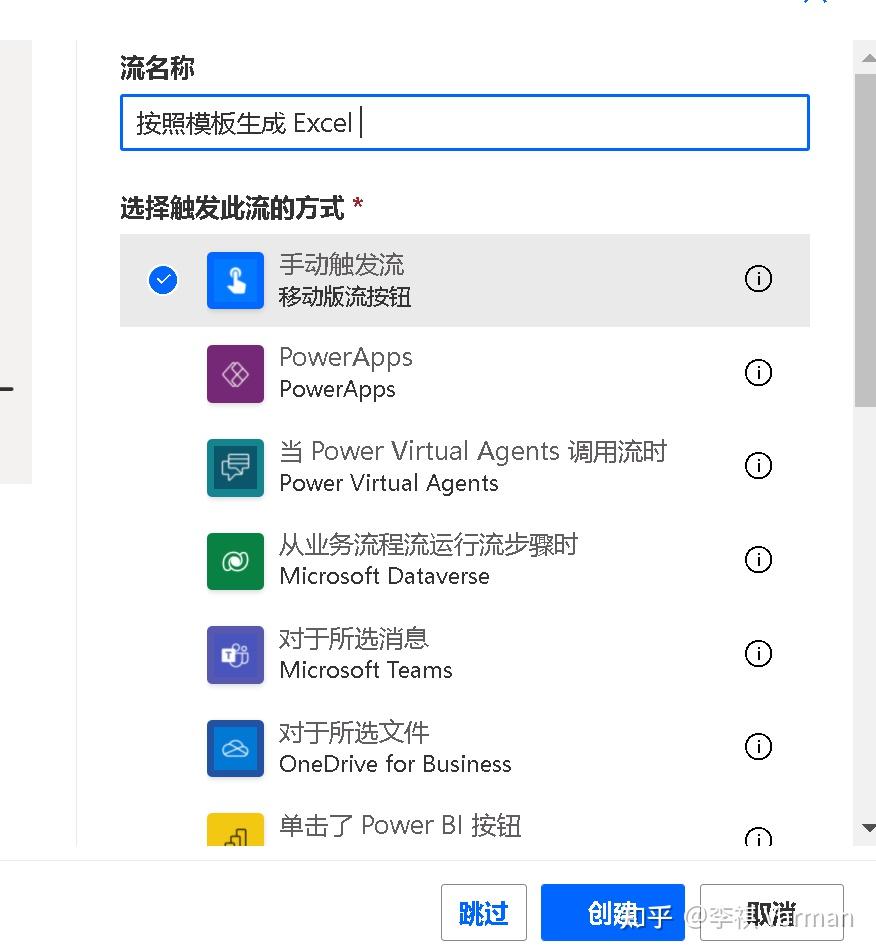View info for the Microsoft Teams trigger
The width and height of the screenshot is (876, 952).
pyautogui.click(x=758, y=654)
